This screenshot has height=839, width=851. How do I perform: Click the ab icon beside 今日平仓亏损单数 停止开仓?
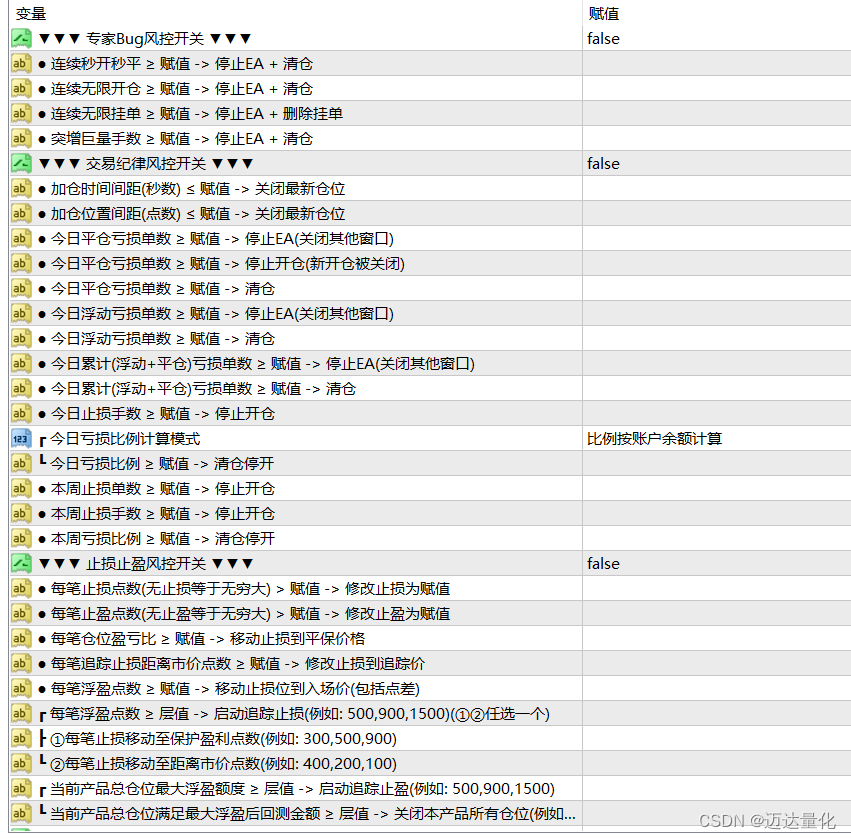pyautogui.click(x=21, y=263)
